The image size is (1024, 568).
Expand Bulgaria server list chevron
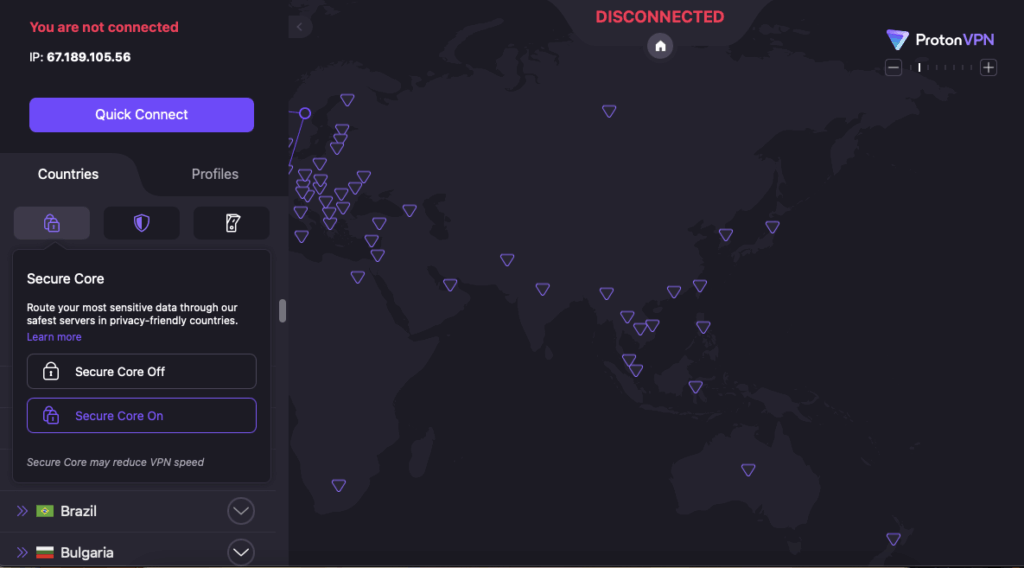click(240, 552)
